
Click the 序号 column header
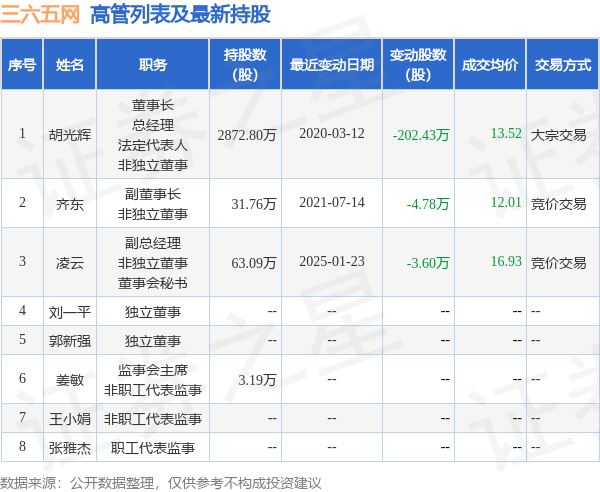click(x=22, y=64)
